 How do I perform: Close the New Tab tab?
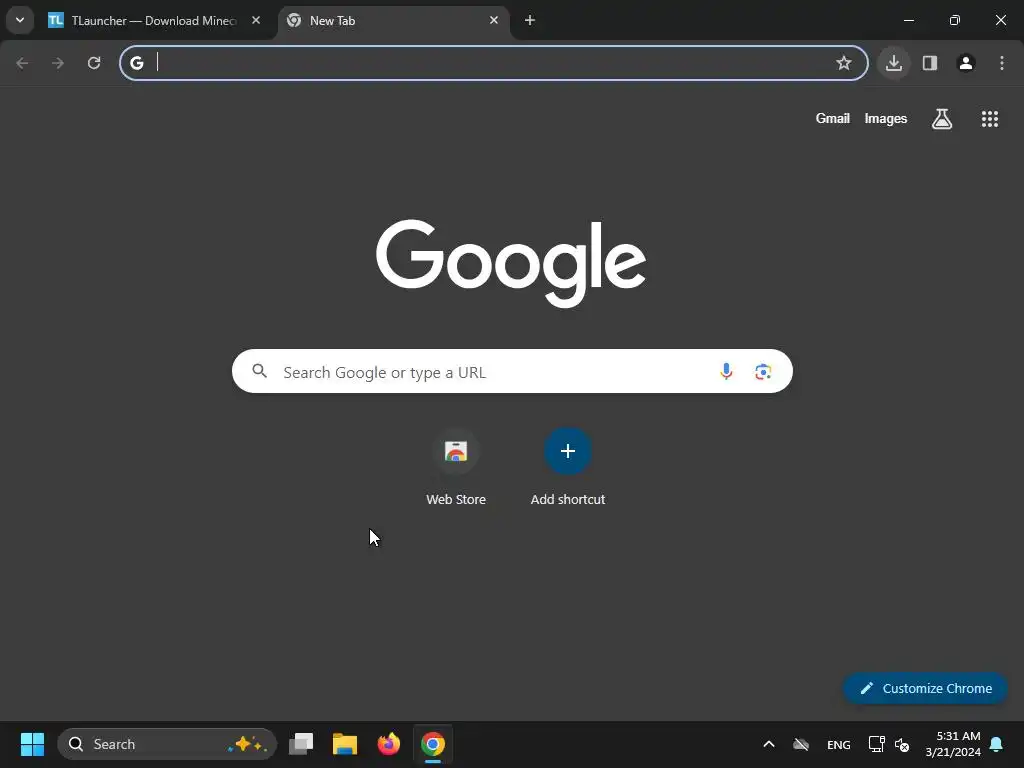pyautogui.click(x=494, y=20)
